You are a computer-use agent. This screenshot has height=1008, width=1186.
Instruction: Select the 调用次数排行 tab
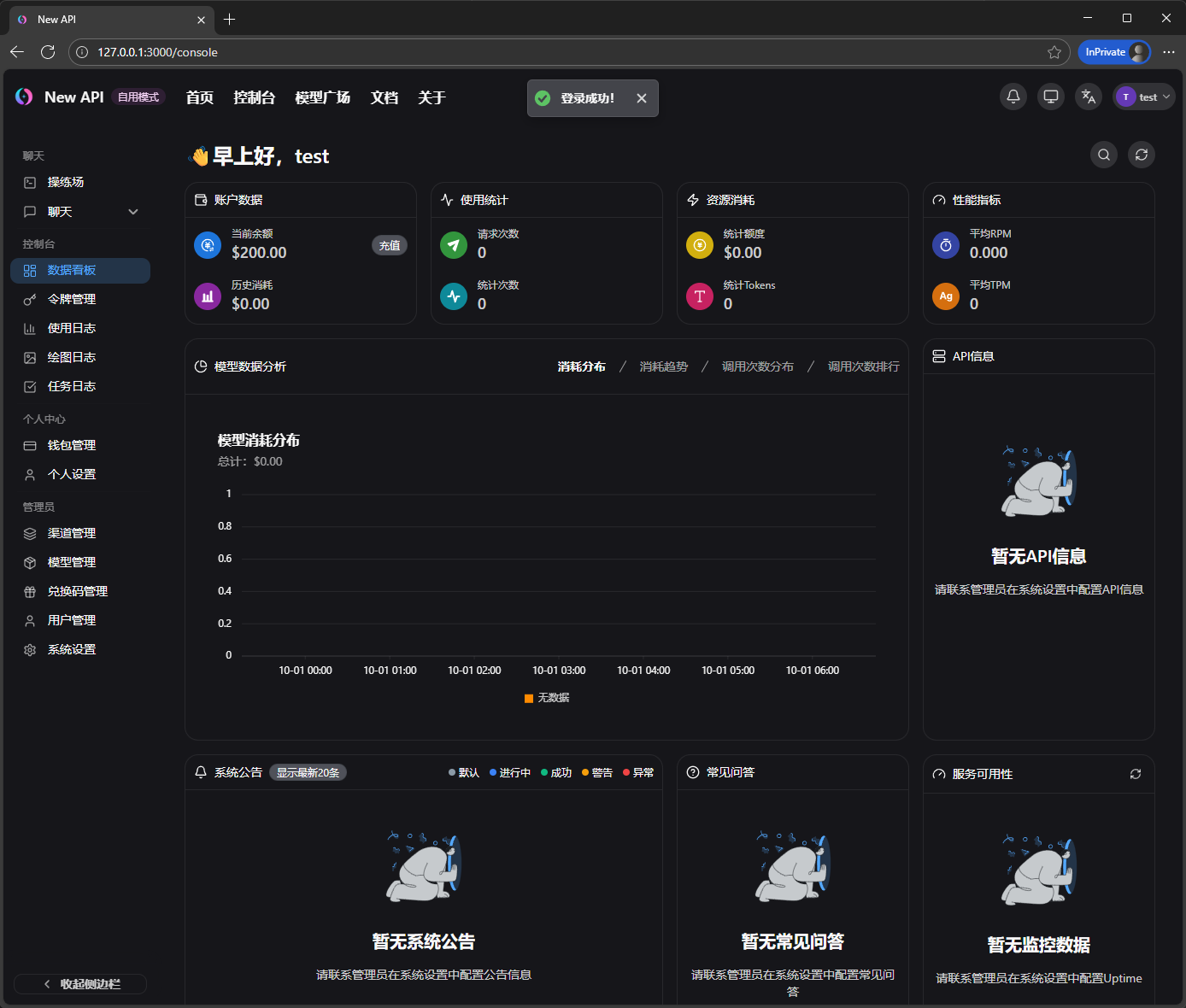[x=863, y=366]
